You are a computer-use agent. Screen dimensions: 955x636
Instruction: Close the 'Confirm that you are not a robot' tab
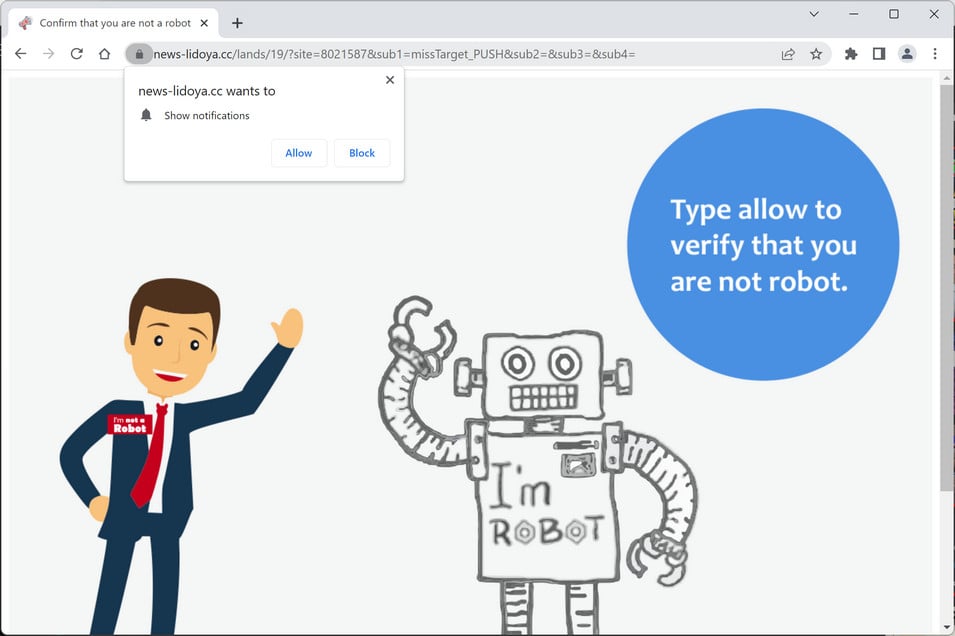tap(204, 23)
